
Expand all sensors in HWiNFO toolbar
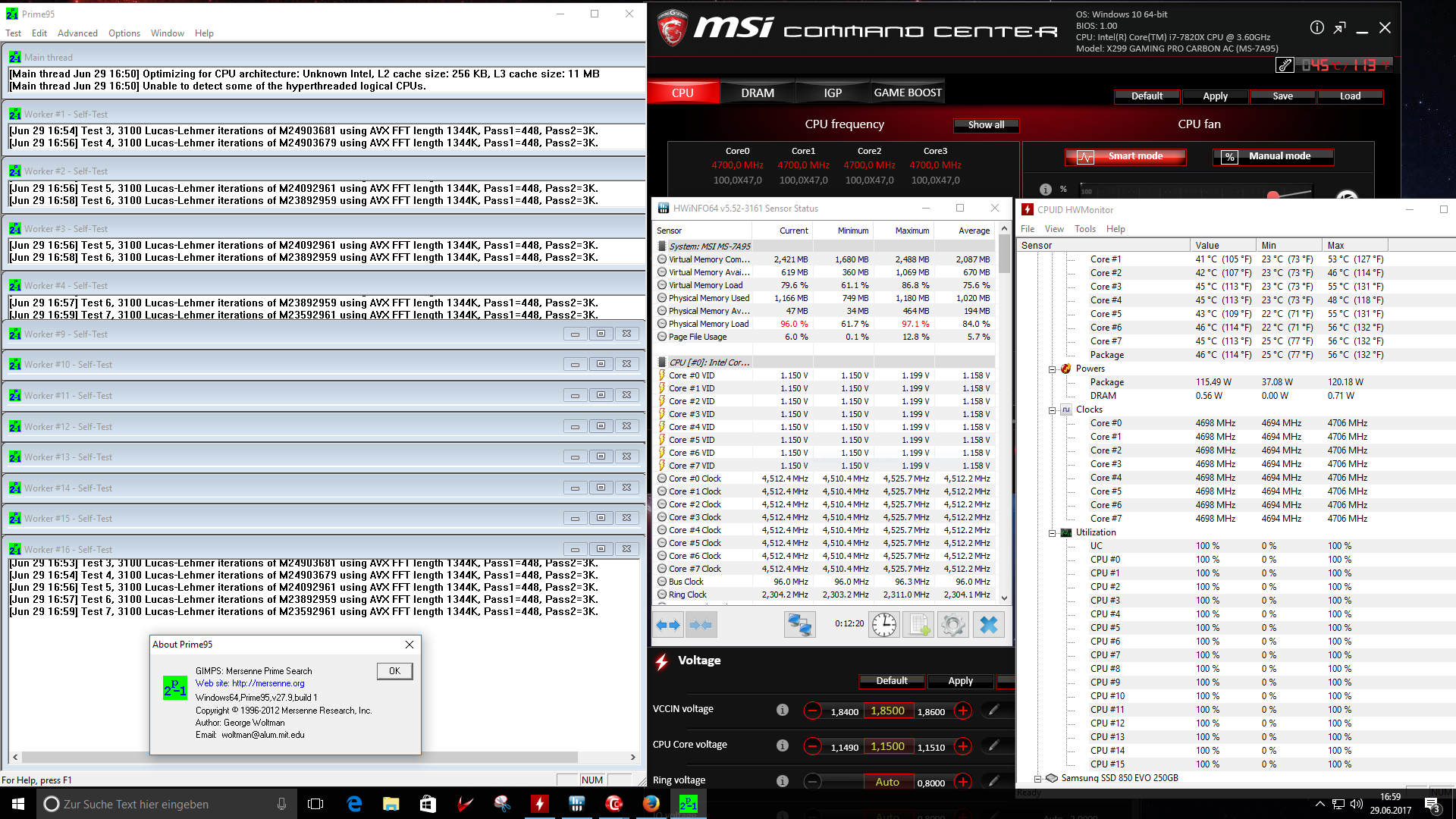tap(668, 625)
